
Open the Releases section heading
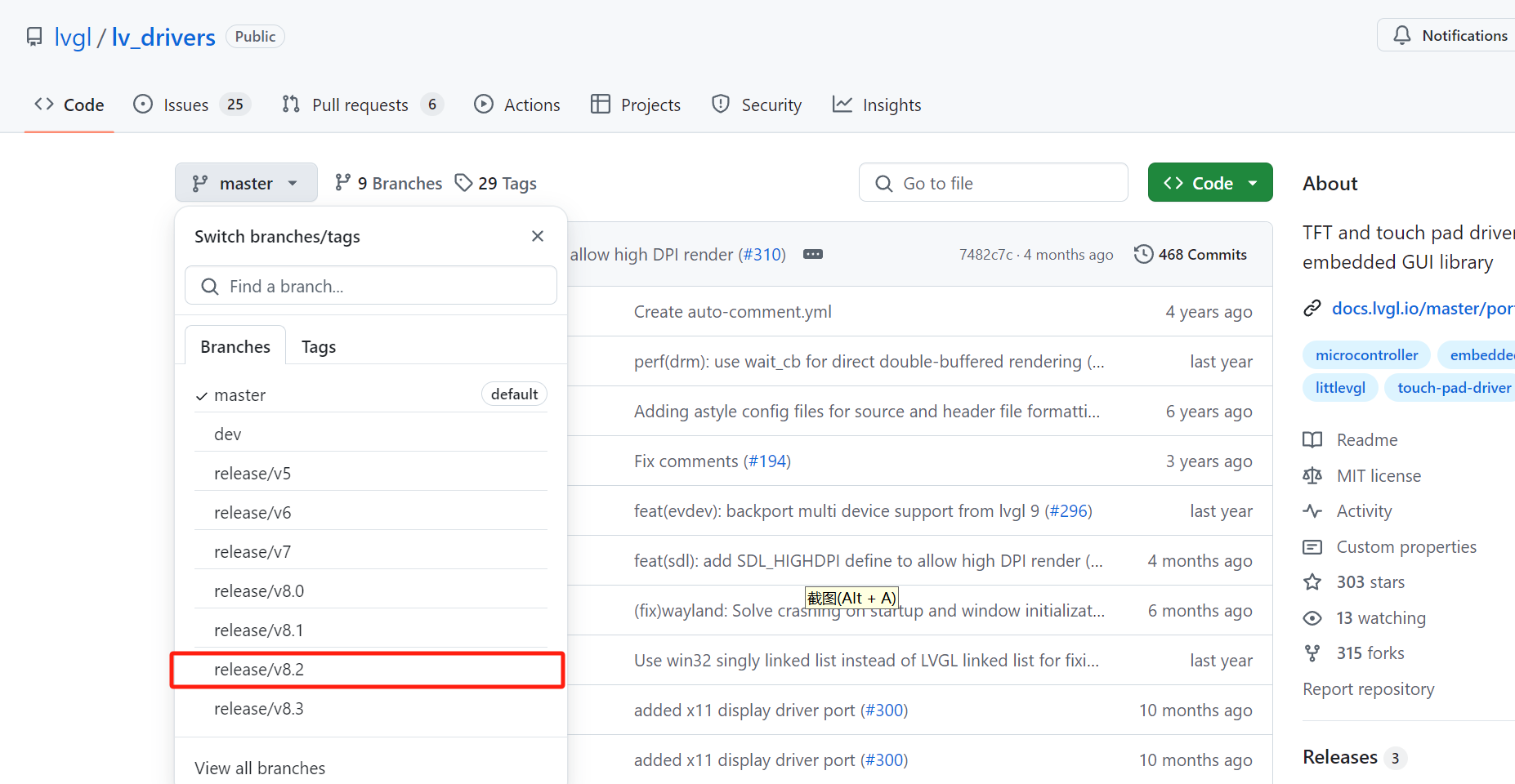[x=1340, y=757]
